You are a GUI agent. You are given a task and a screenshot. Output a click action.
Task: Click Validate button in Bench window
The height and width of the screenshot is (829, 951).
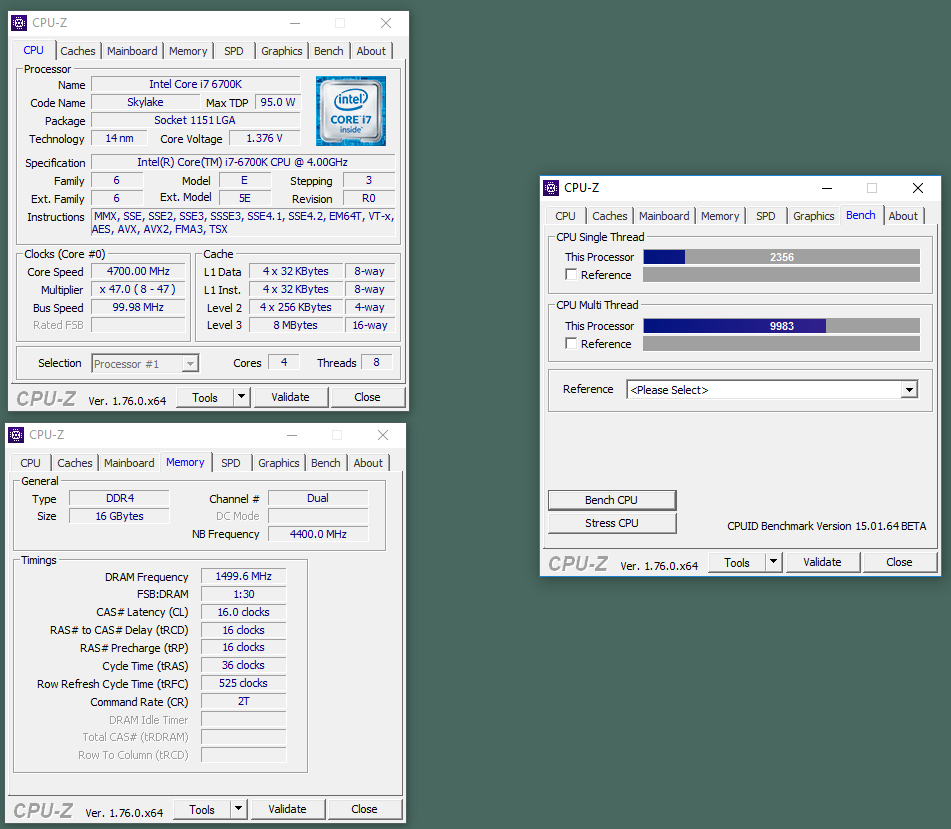(822, 562)
